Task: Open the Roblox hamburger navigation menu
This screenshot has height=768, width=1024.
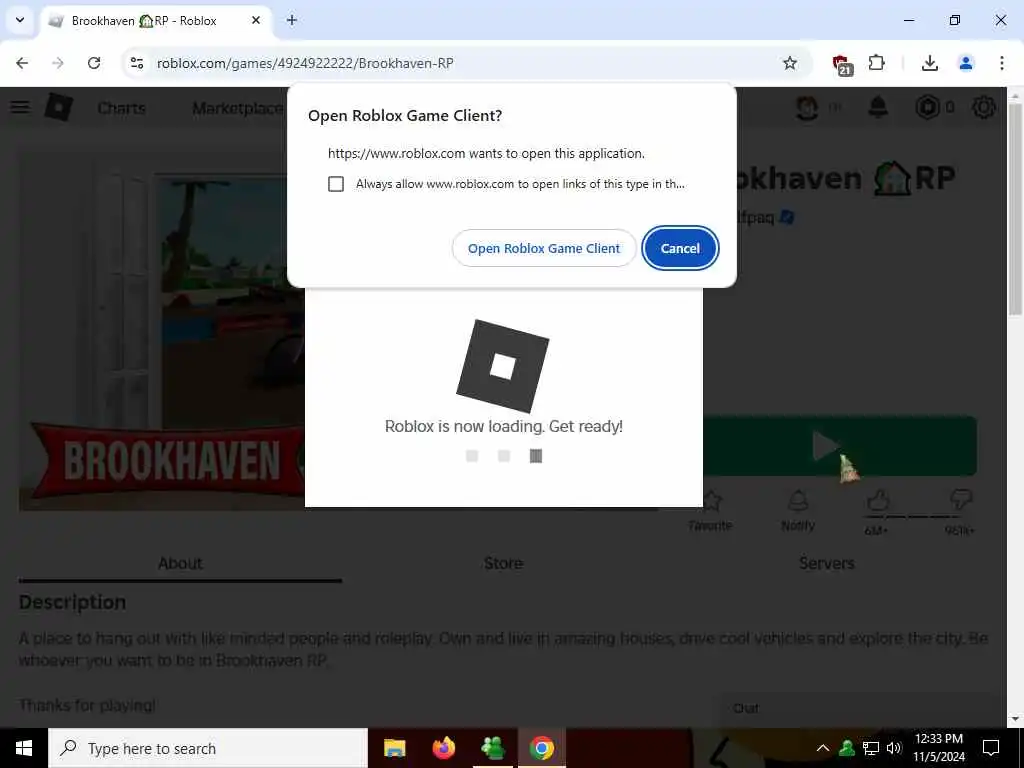Action: click(20, 106)
